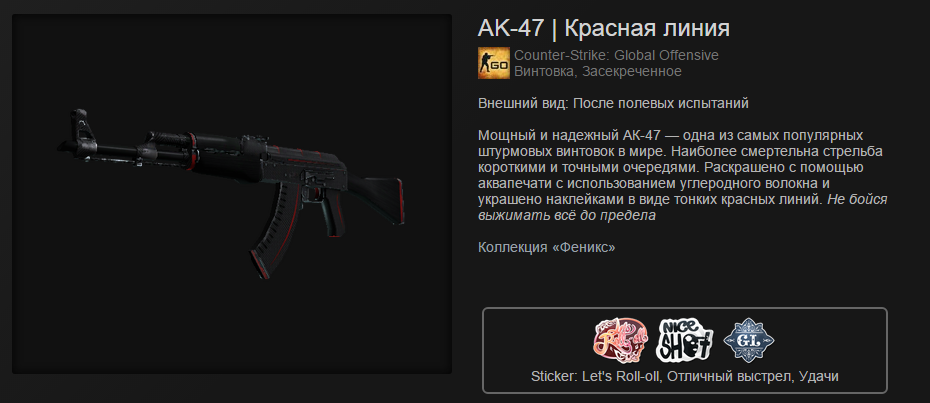Click the pistol grip of the rifle
Image resolution: width=930 pixels, height=403 pixels.
click(333, 214)
